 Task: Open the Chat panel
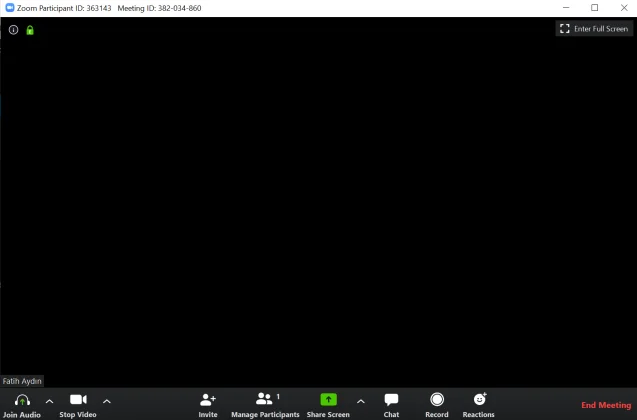[391, 405]
